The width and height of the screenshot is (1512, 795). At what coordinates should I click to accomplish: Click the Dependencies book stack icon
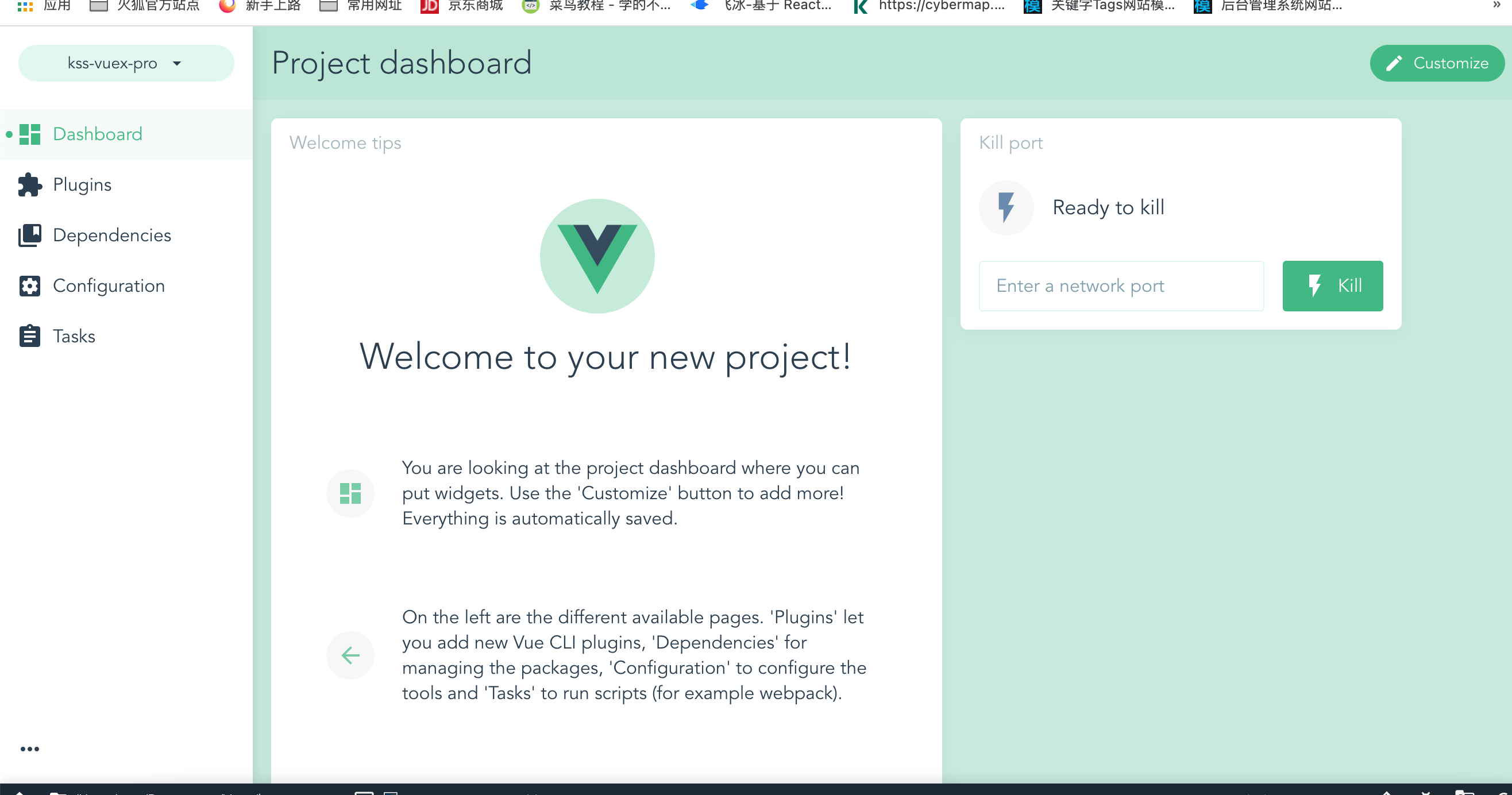click(x=29, y=236)
